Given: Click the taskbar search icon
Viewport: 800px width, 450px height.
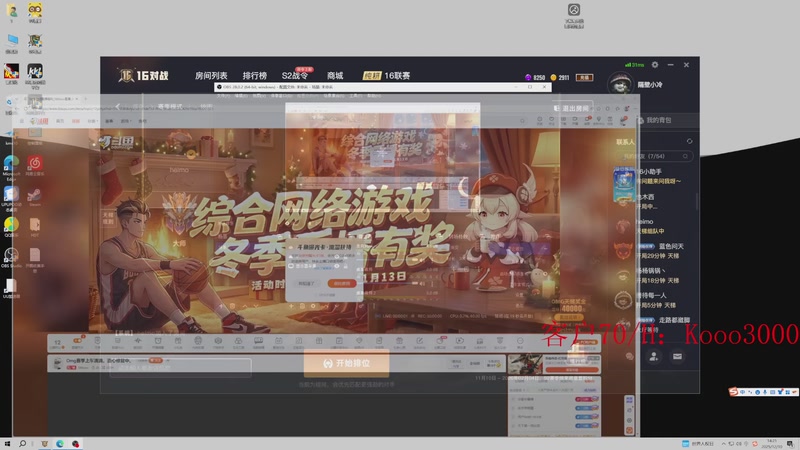Looking at the screenshot, I should point(22,444).
